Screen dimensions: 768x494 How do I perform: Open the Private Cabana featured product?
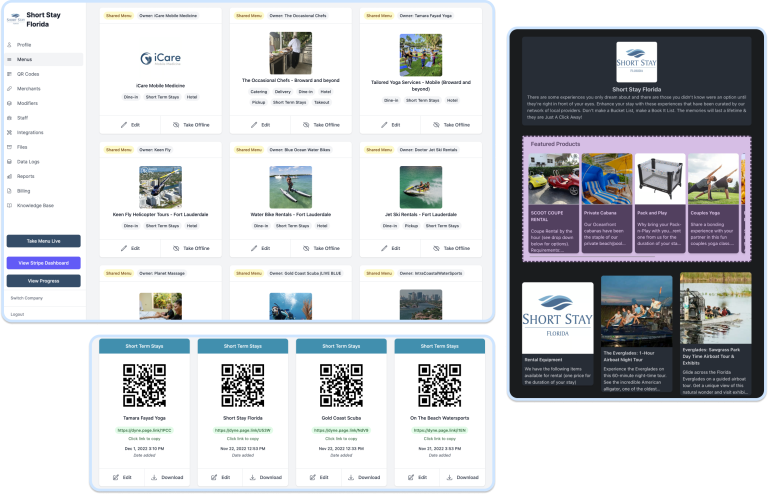tap(607, 203)
